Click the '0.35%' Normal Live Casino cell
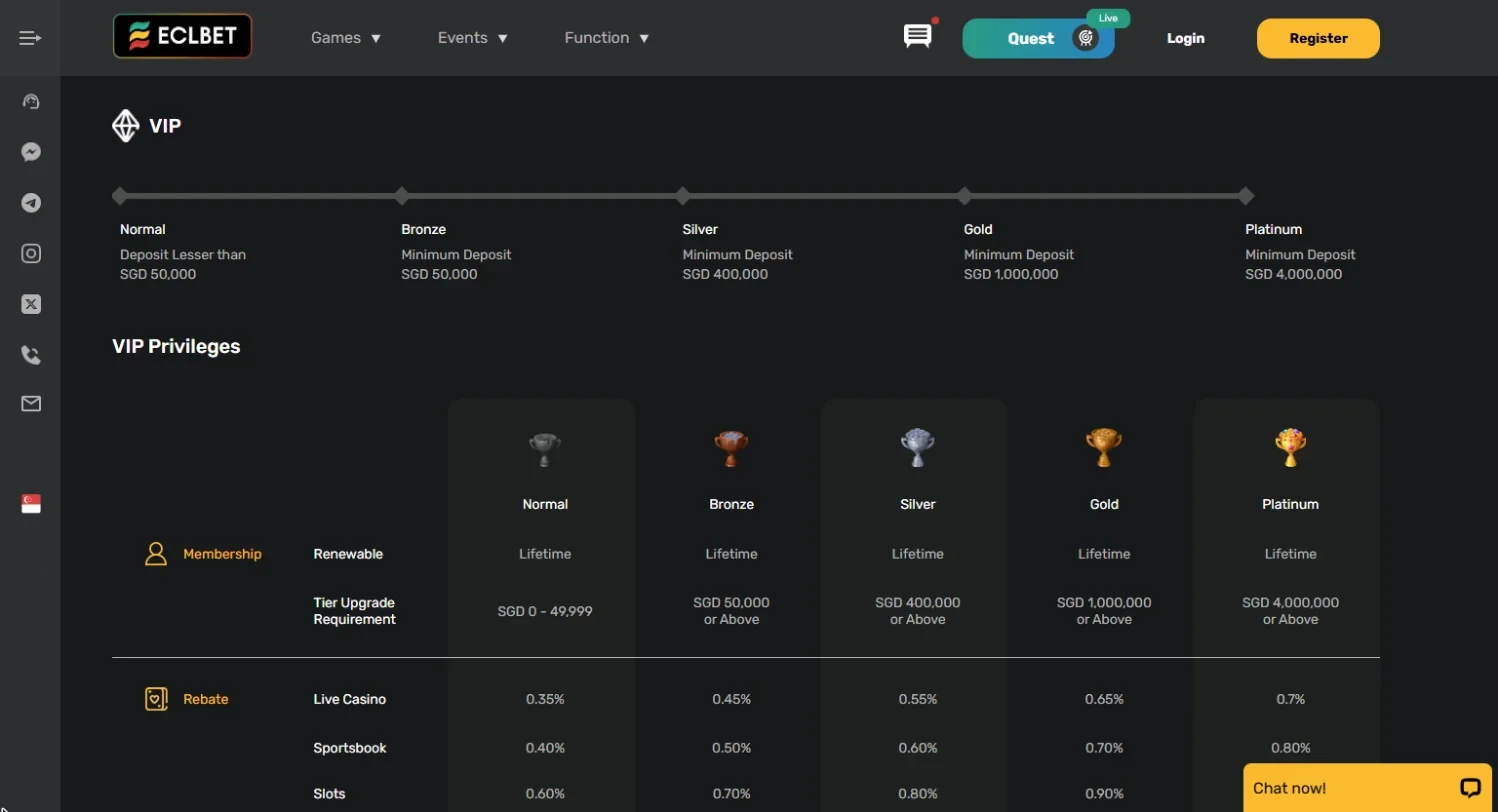The height and width of the screenshot is (812, 1498). point(545,699)
